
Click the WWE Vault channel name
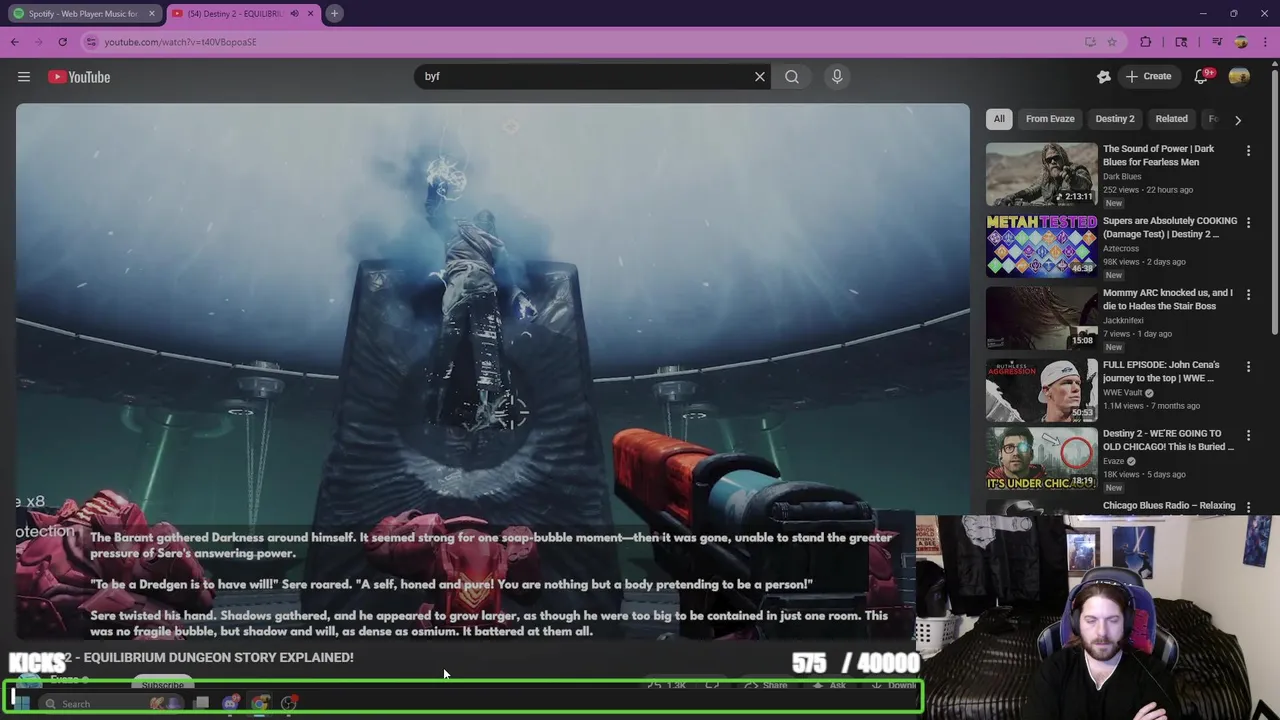tap(1125, 393)
